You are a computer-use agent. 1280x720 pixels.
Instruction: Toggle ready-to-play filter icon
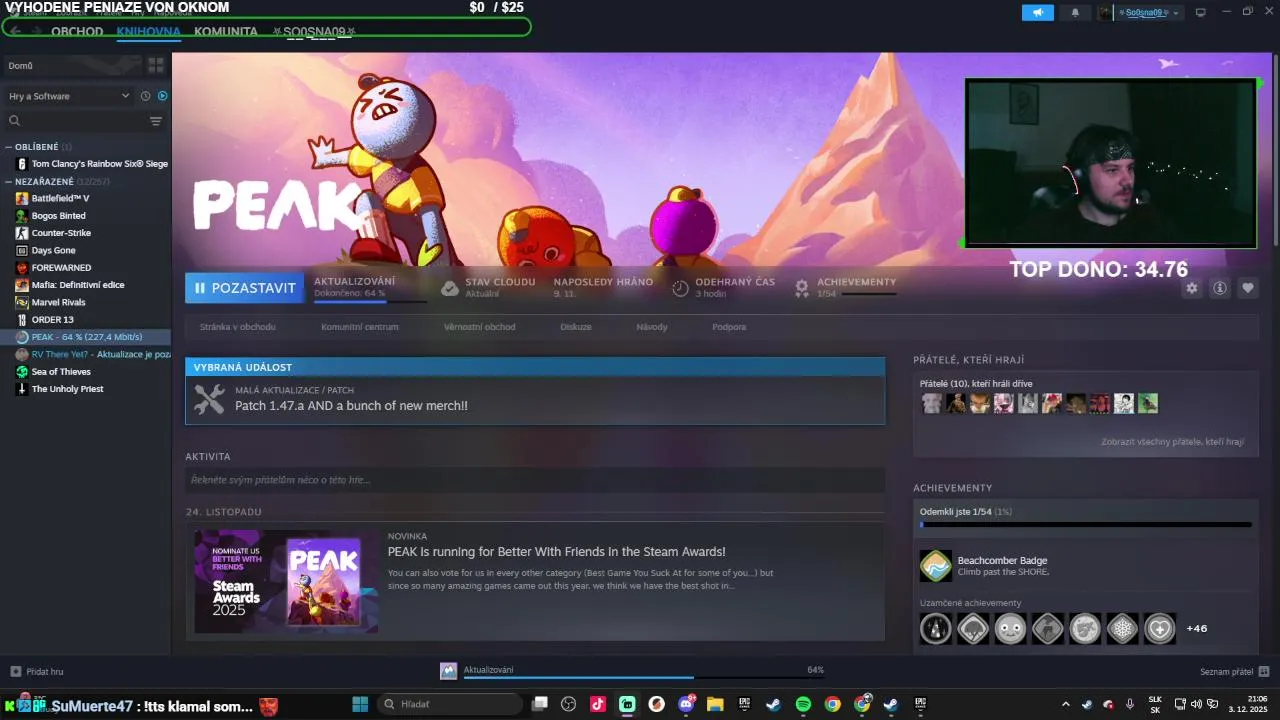[x=162, y=96]
